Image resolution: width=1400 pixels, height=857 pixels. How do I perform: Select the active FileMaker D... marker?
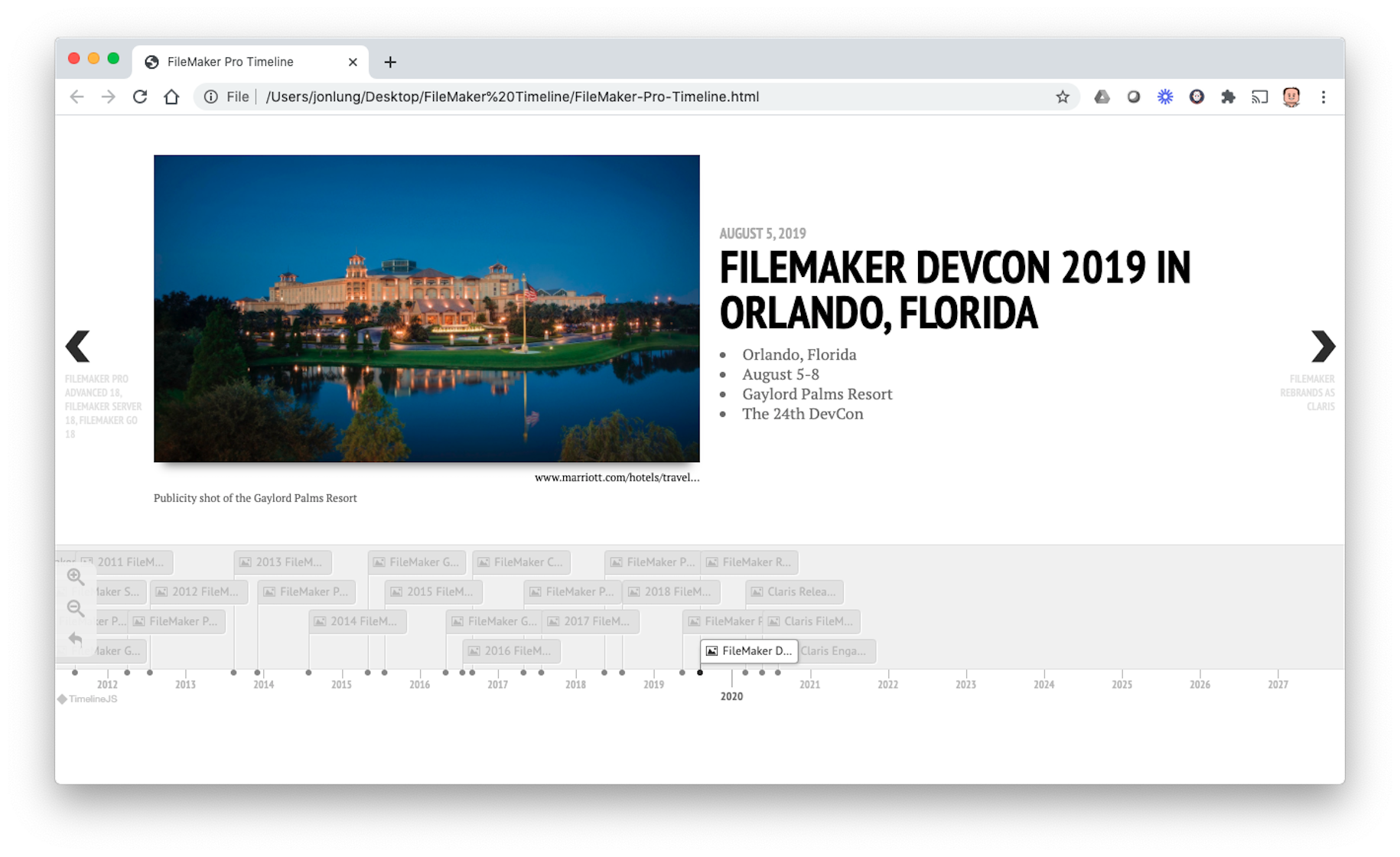(x=749, y=651)
